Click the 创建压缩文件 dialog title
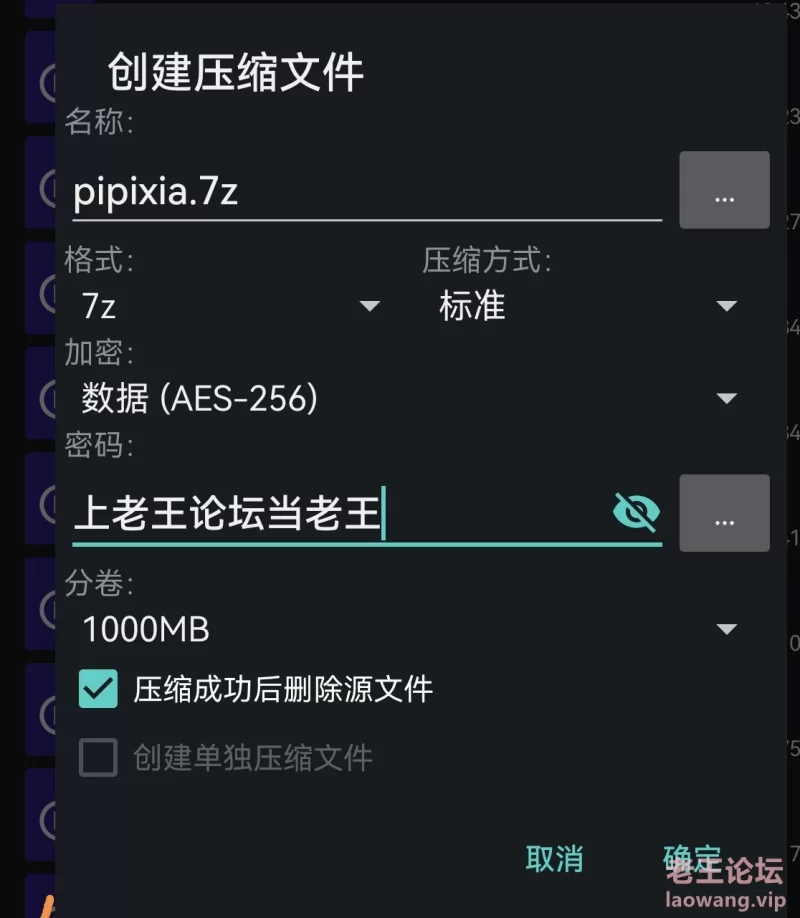The height and width of the screenshot is (918, 800). coord(236,72)
